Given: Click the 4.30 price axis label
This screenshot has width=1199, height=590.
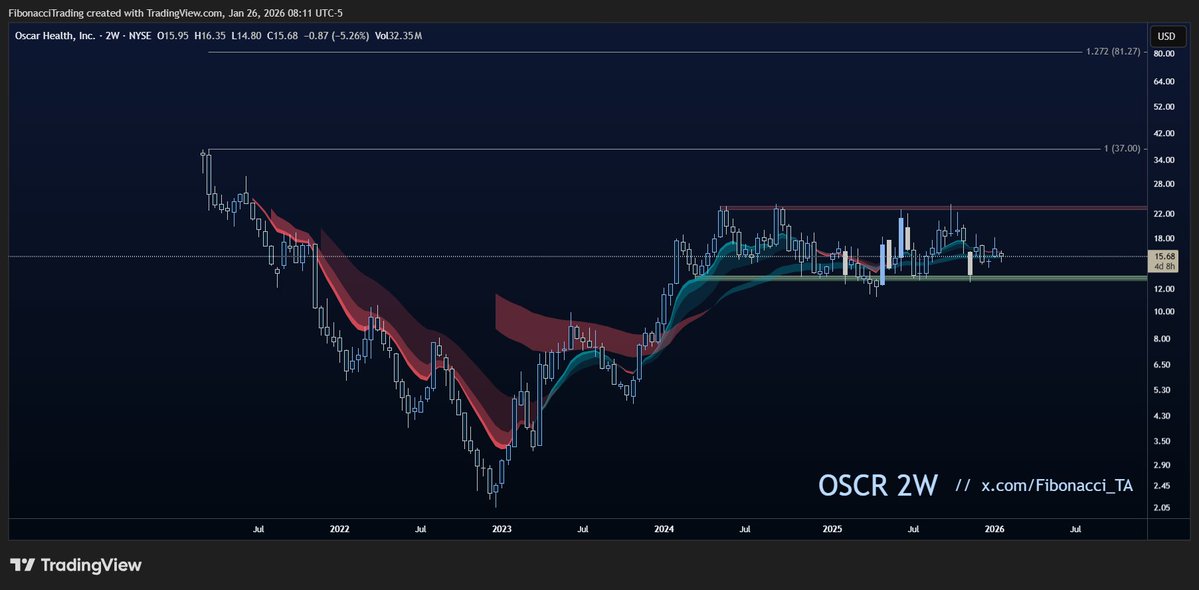Looking at the screenshot, I should tap(1164, 416).
